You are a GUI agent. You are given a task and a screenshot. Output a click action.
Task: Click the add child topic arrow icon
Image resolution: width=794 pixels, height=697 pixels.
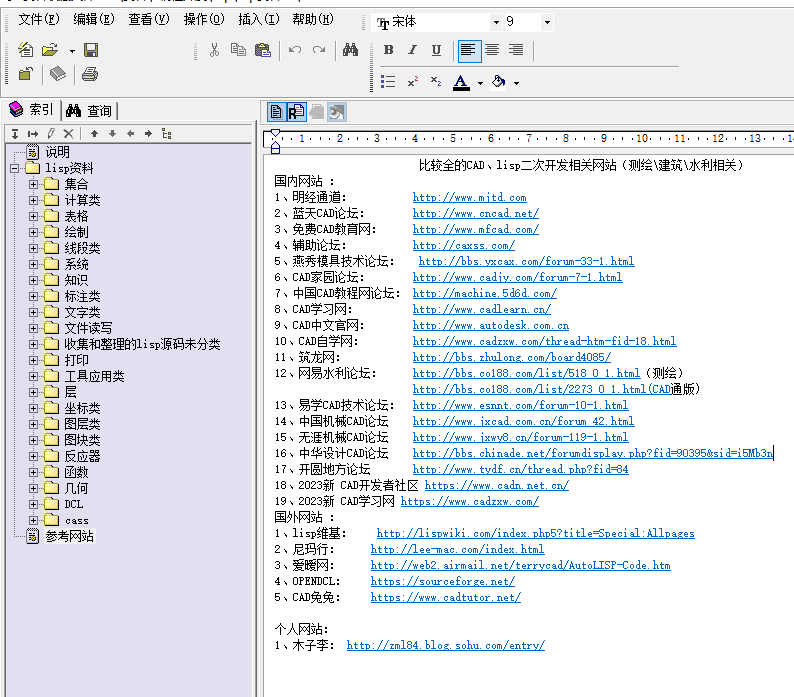click(33, 134)
